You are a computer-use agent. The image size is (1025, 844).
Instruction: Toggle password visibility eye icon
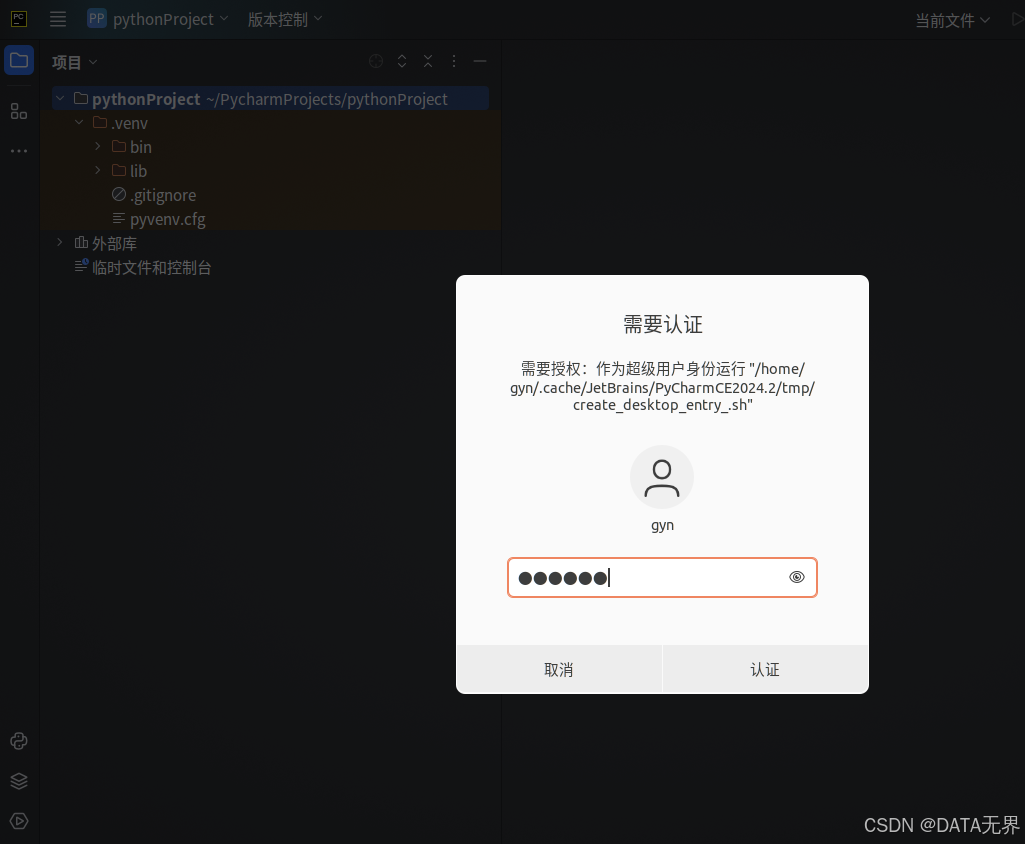(x=796, y=577)
